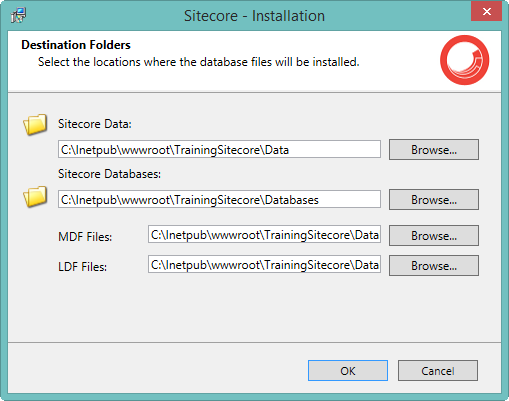Click the installer icon in the title bar

click(18, 15)
